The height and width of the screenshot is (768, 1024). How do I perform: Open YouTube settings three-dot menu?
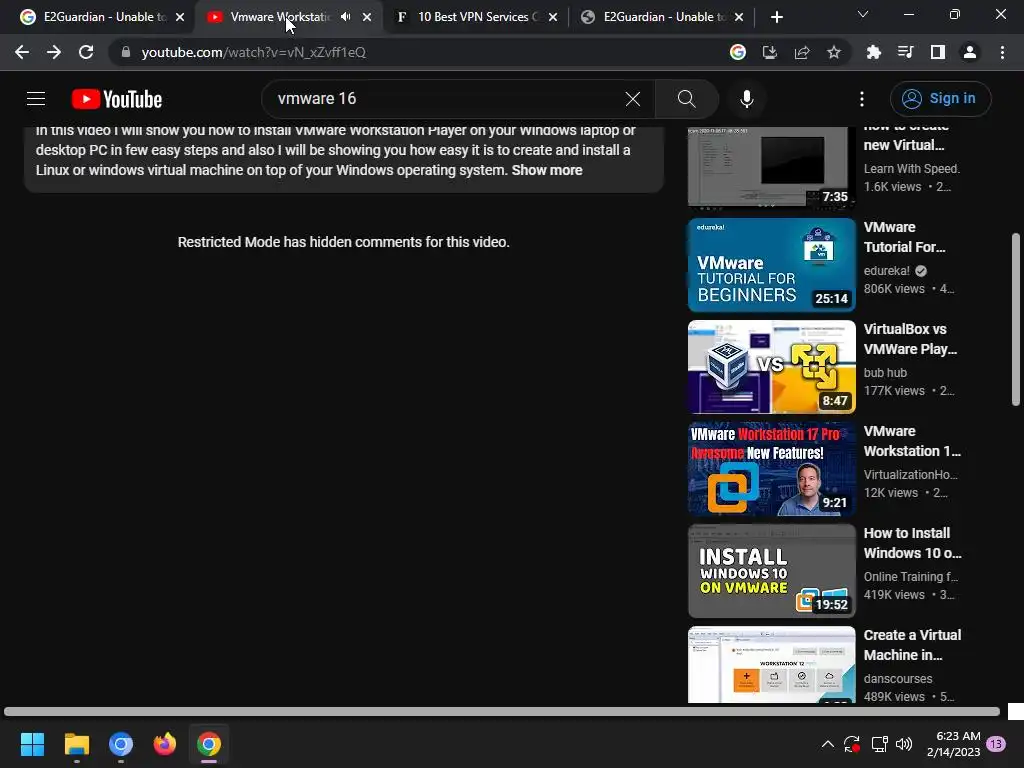(x=861, y=99)
